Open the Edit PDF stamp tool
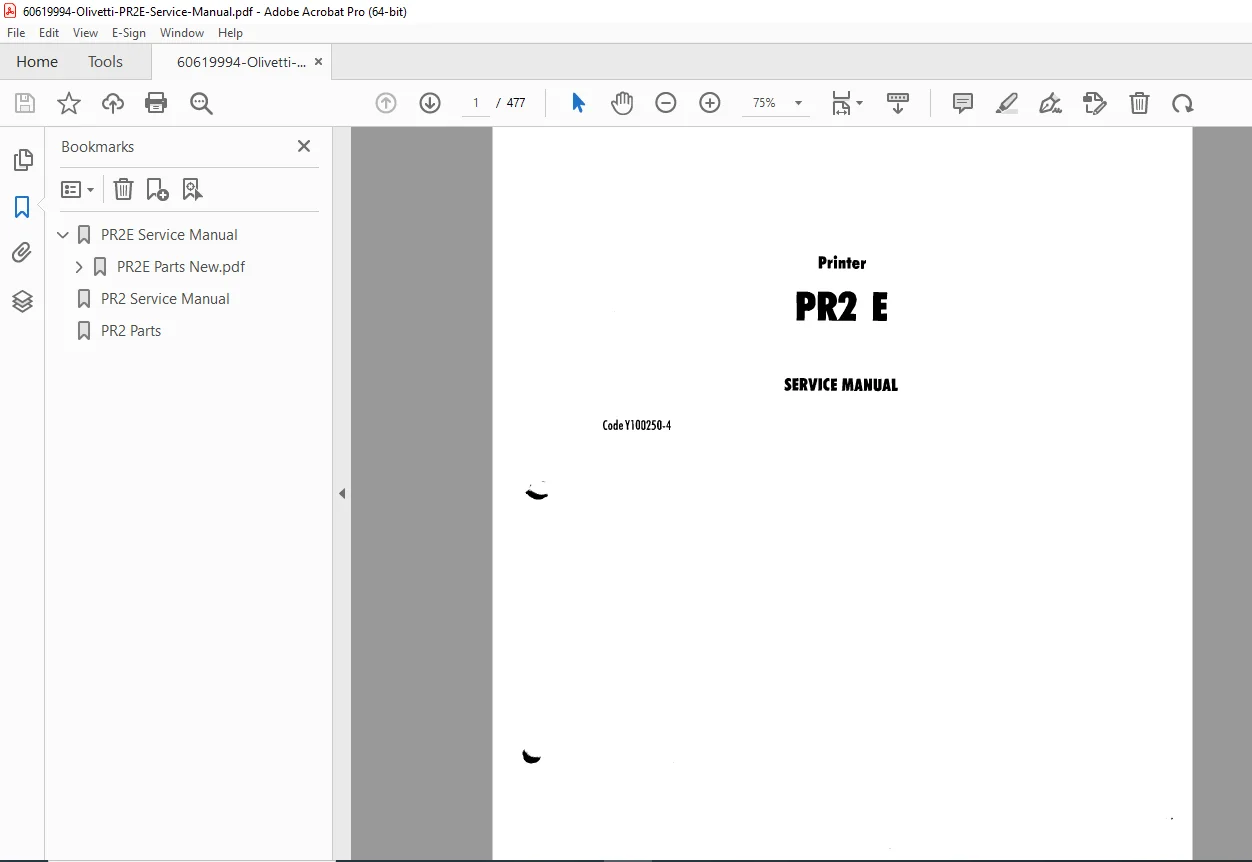Image resolution: width=1252 pixels, height=862 pixels. [x=1095, y=103]
